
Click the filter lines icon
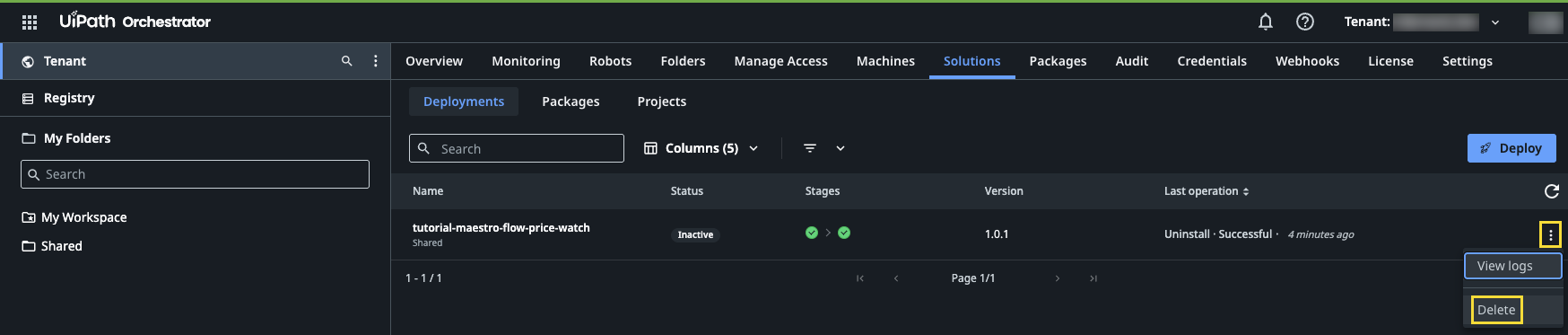(810, 148)
